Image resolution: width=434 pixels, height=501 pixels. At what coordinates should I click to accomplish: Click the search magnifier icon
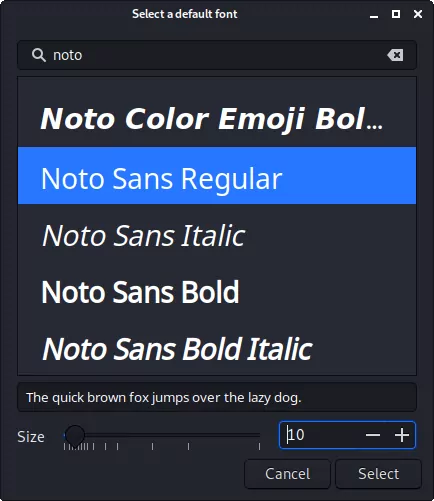point(39,55)
